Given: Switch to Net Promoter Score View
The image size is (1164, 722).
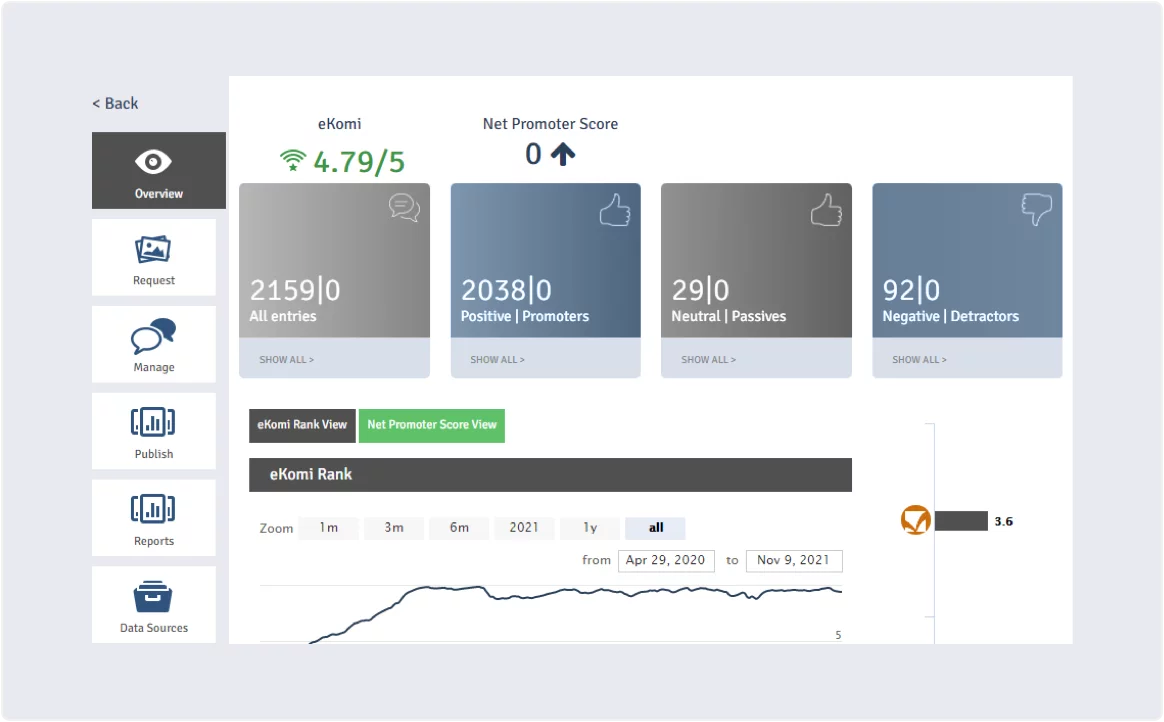Looking at the screenshot, I should pos(431,425).
